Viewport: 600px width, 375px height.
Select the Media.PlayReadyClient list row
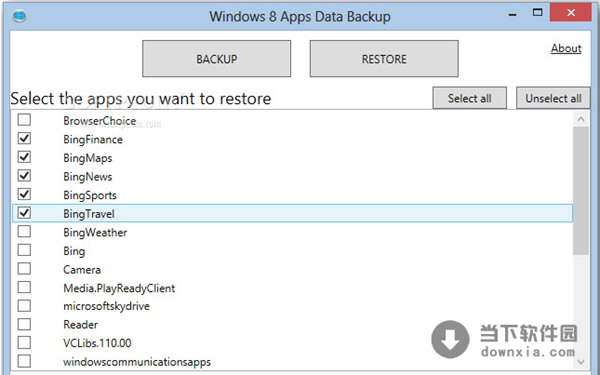pos(292,288)
